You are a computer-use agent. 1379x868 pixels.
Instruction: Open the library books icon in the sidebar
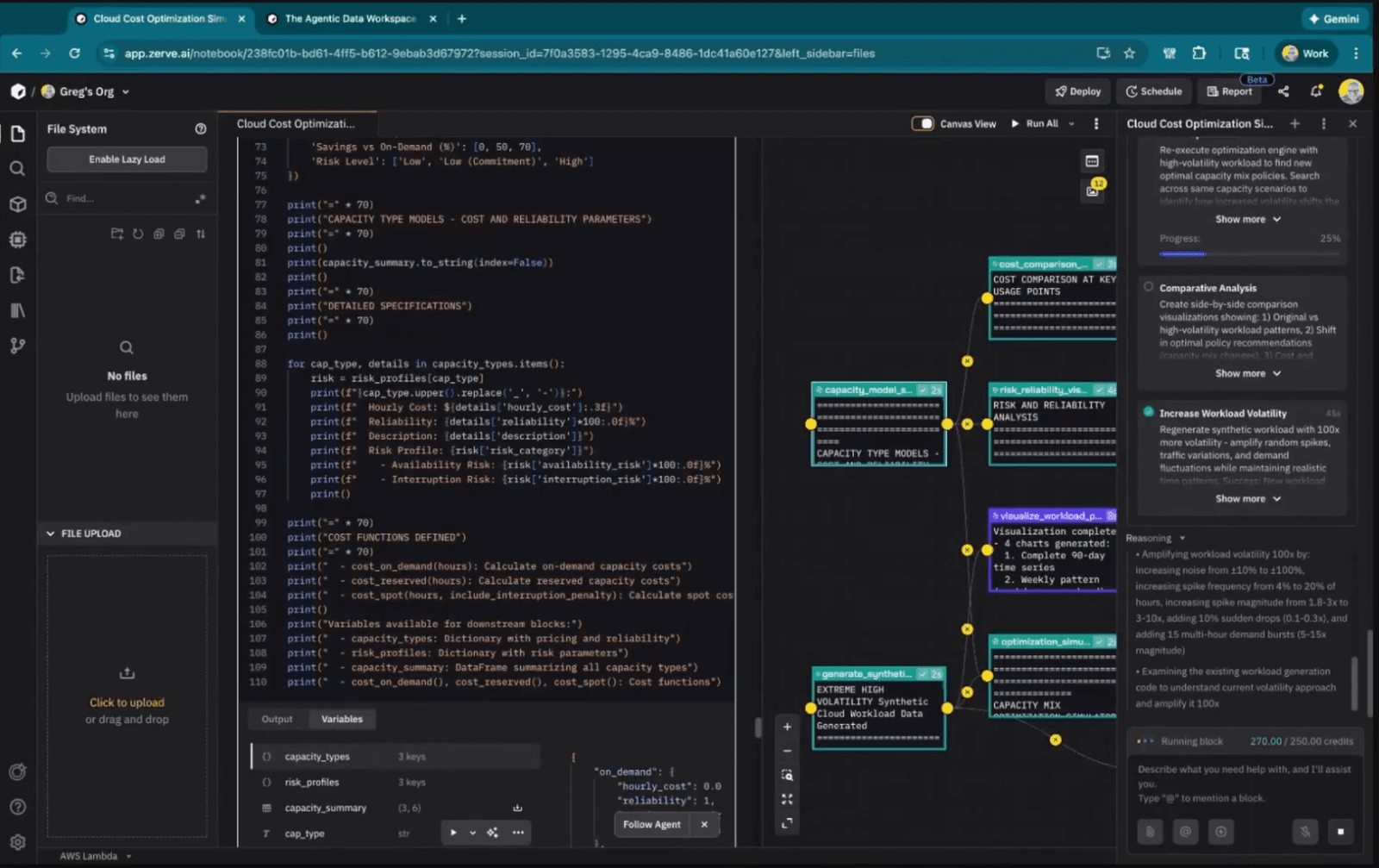(17, 310)
